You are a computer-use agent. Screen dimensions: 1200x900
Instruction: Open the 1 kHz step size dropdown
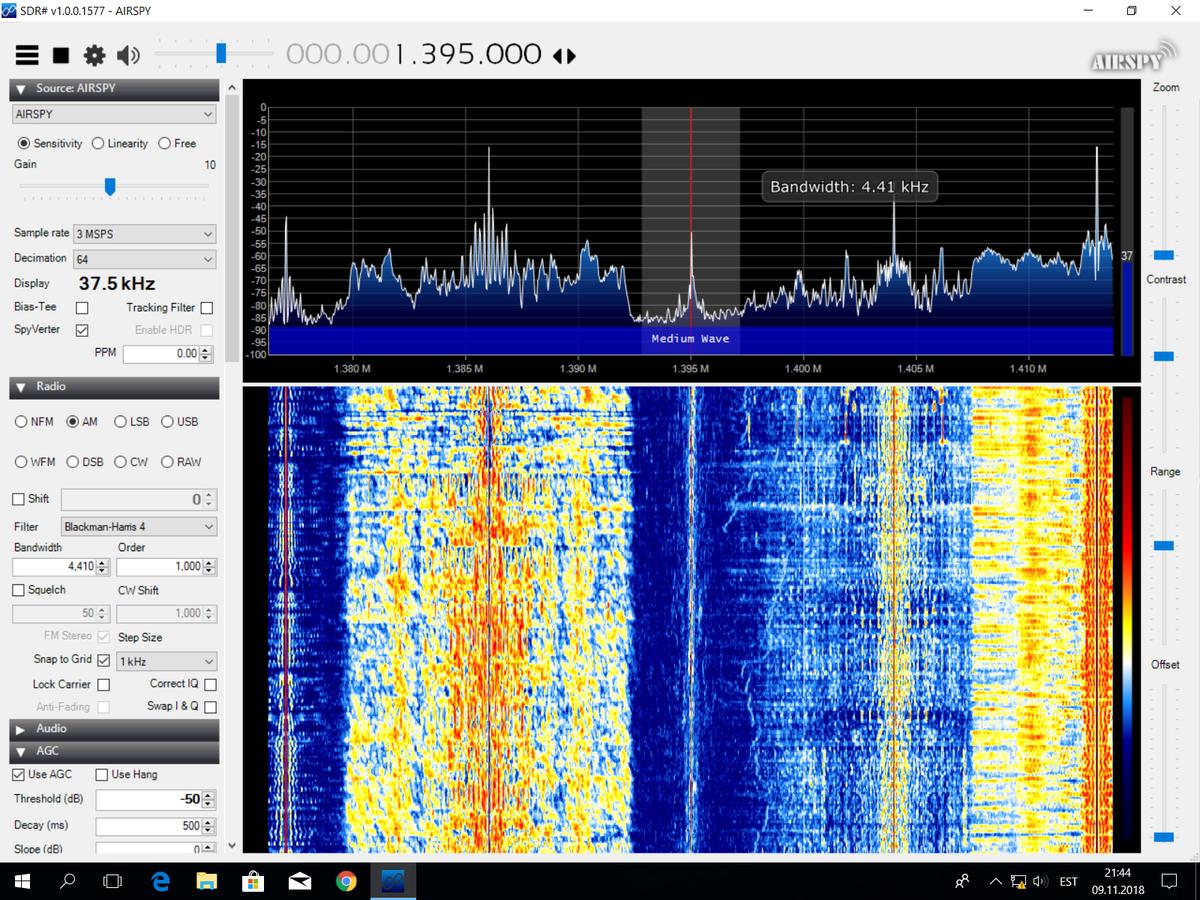click(x=166, y=662)
